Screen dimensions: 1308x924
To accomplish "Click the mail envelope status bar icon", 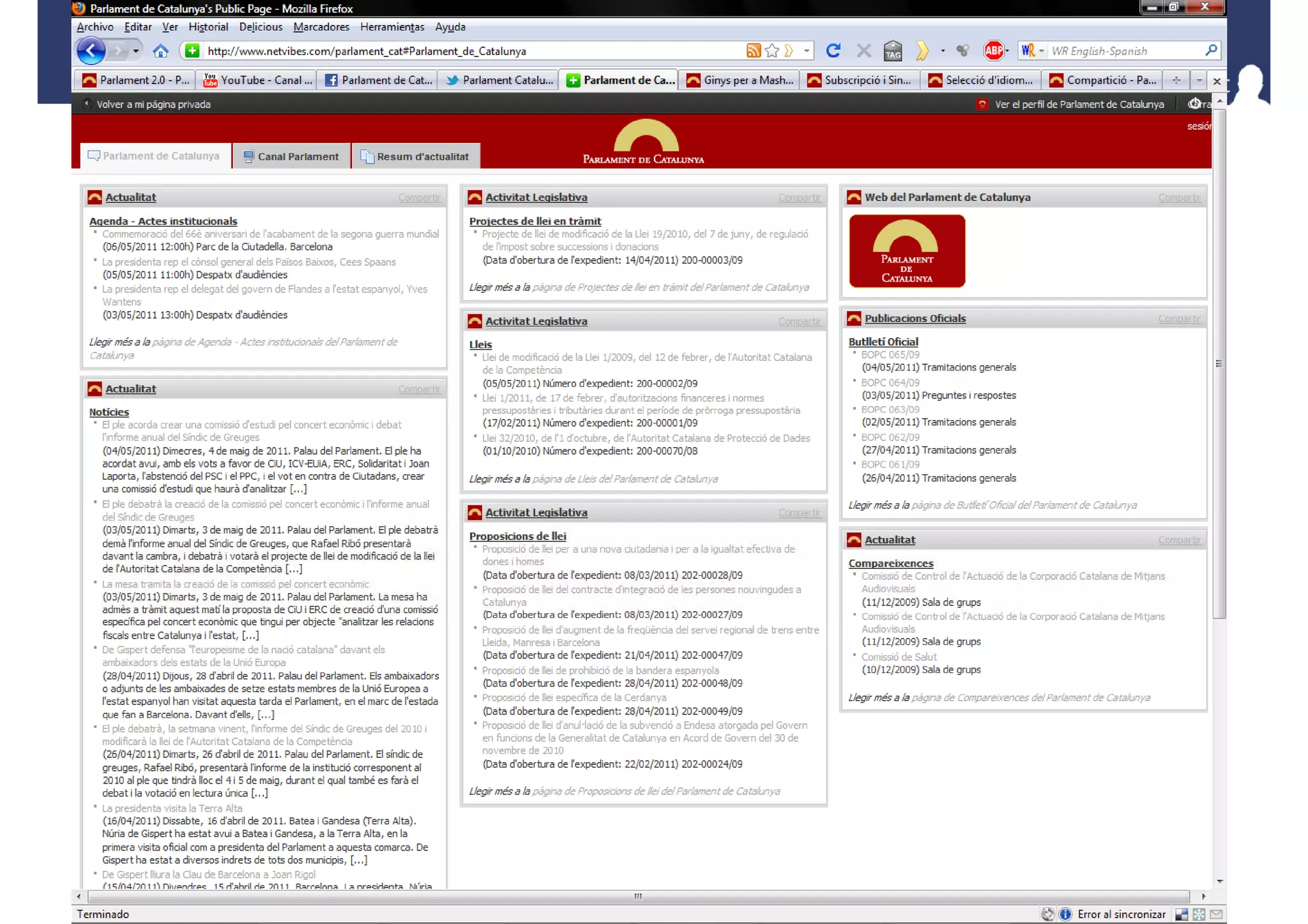I will pos(1216,914).
